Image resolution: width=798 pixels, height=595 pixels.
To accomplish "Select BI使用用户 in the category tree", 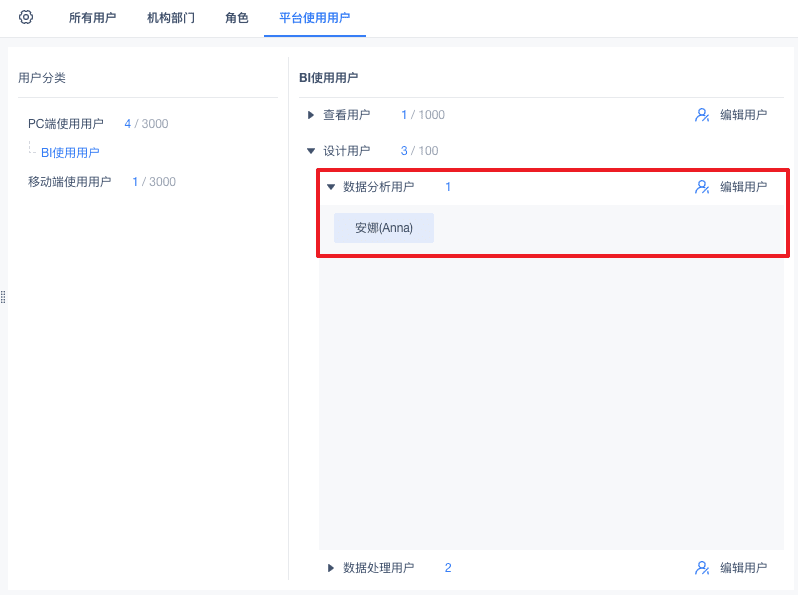I will [70, 153].
